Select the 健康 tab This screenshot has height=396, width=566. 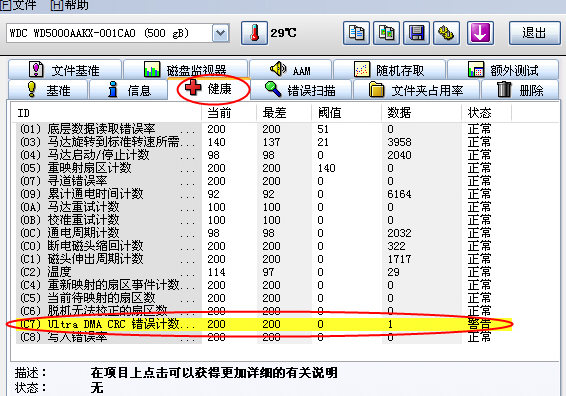(209, 88)
